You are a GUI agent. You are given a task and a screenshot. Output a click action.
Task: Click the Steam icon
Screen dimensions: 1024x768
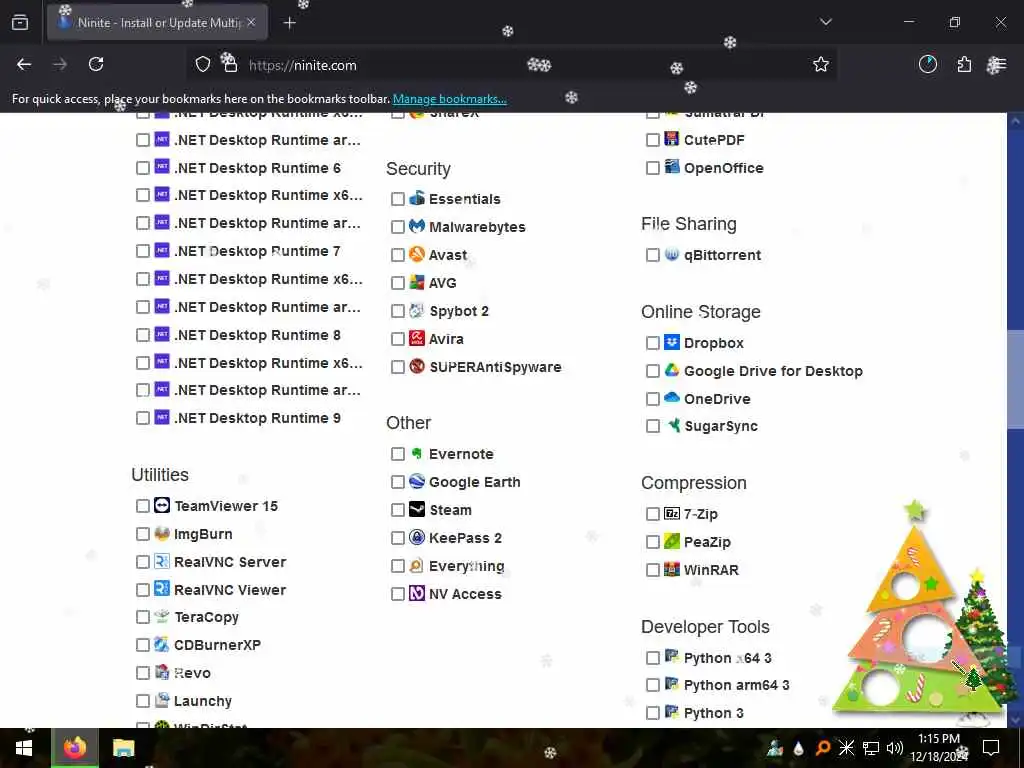417,509
